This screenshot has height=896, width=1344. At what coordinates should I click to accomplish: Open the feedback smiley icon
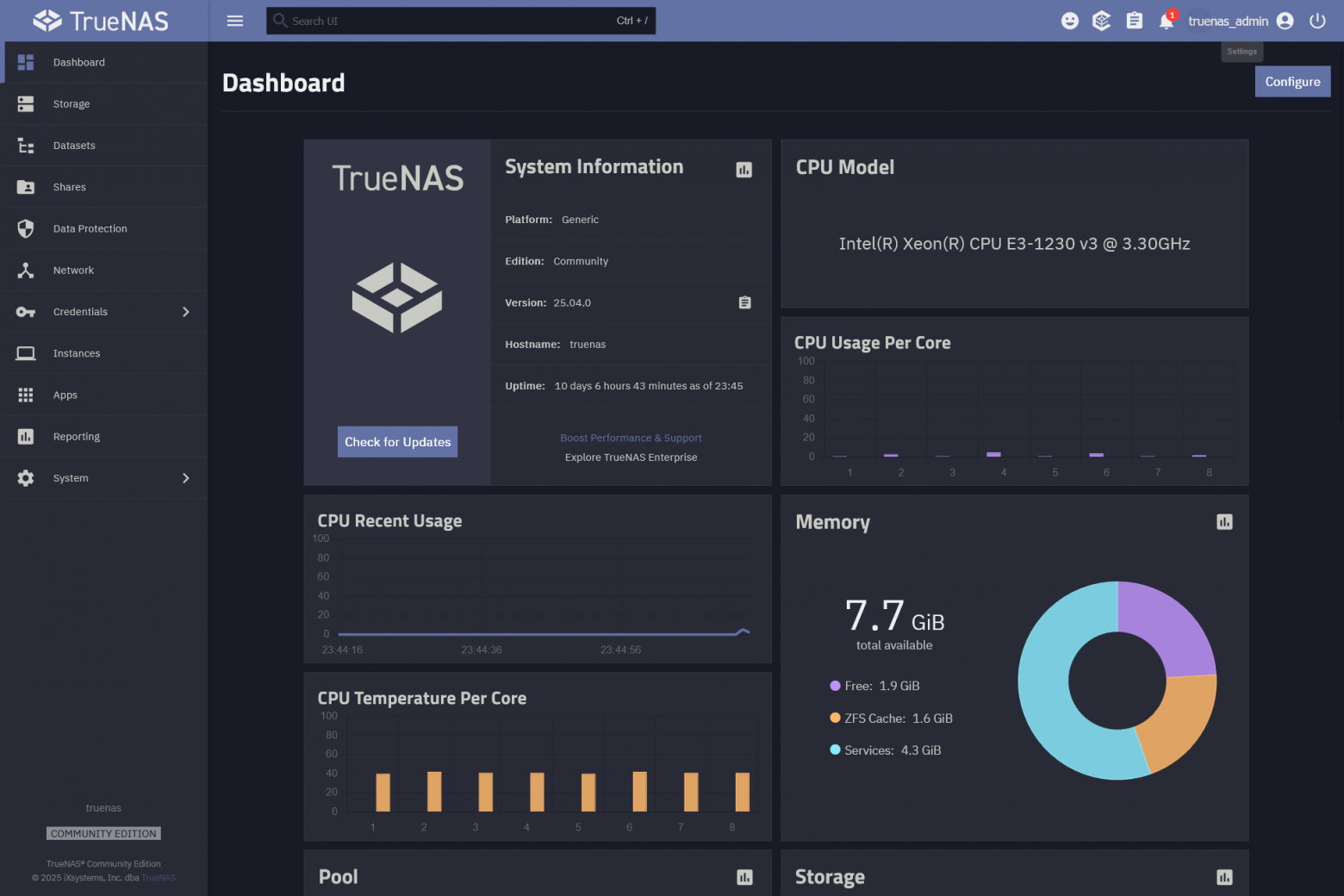tap(1069, 20)
